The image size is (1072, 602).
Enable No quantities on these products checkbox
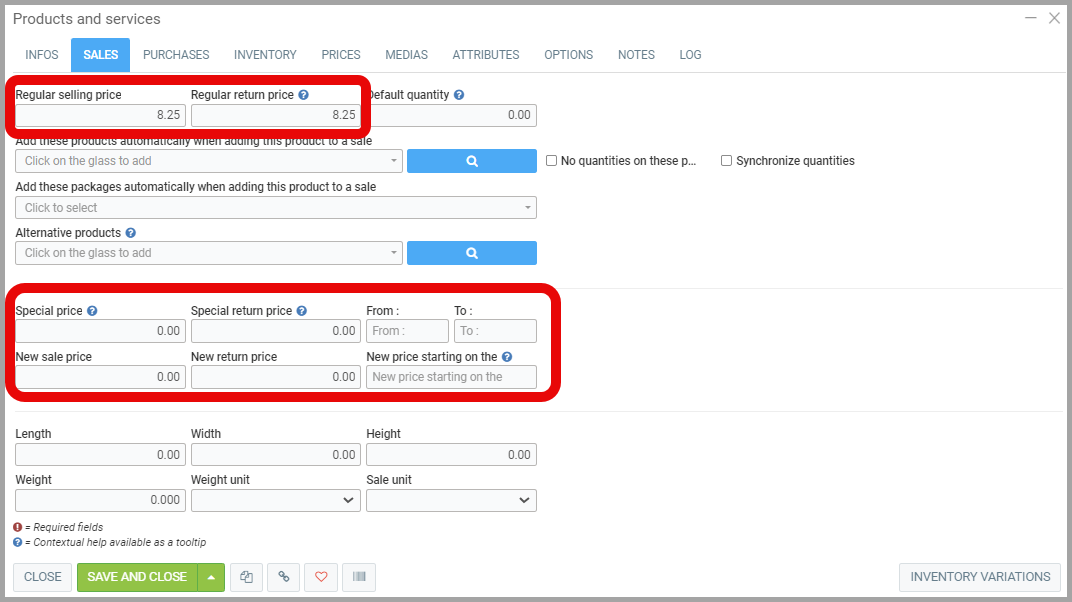point(551,161)
